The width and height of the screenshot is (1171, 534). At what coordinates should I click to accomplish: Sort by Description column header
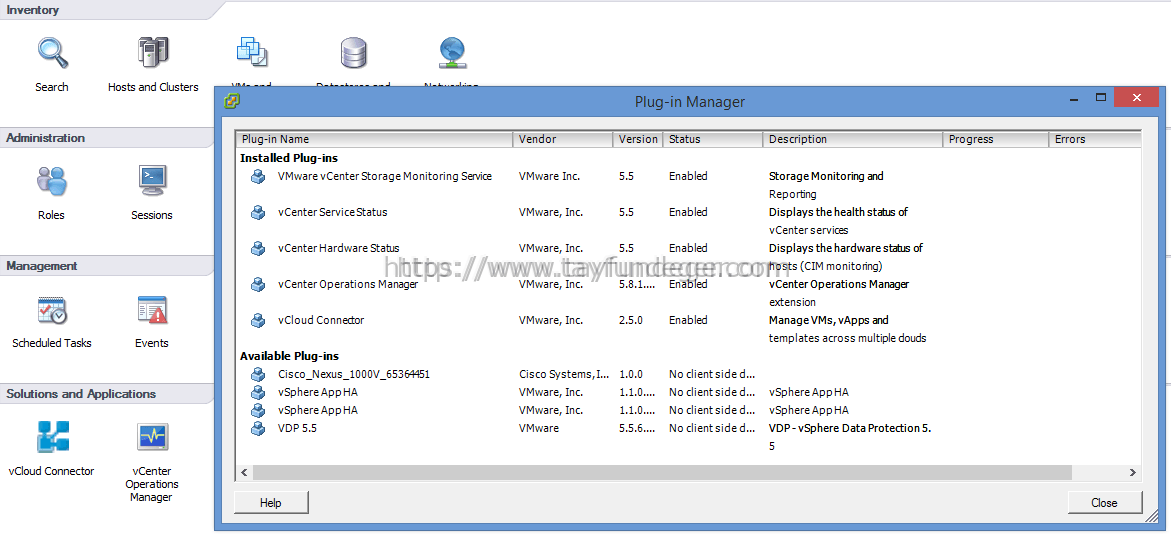pos(853,140)
